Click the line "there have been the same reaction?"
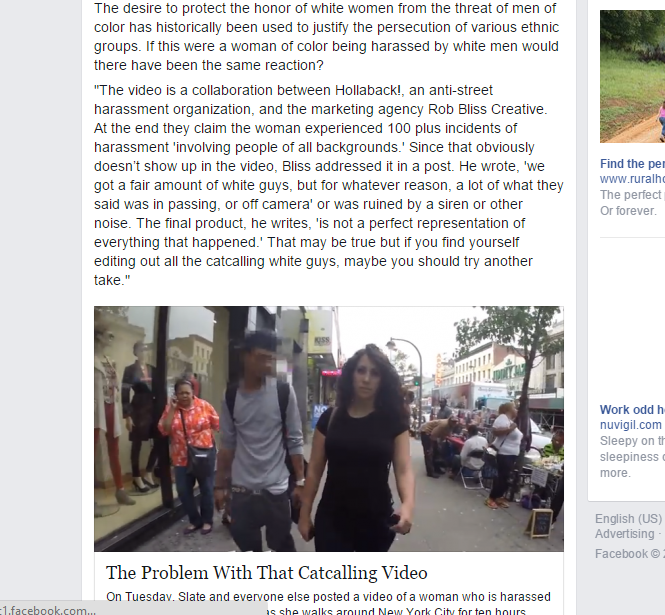Viewport: 665px width, 615px height. (209, 65)
